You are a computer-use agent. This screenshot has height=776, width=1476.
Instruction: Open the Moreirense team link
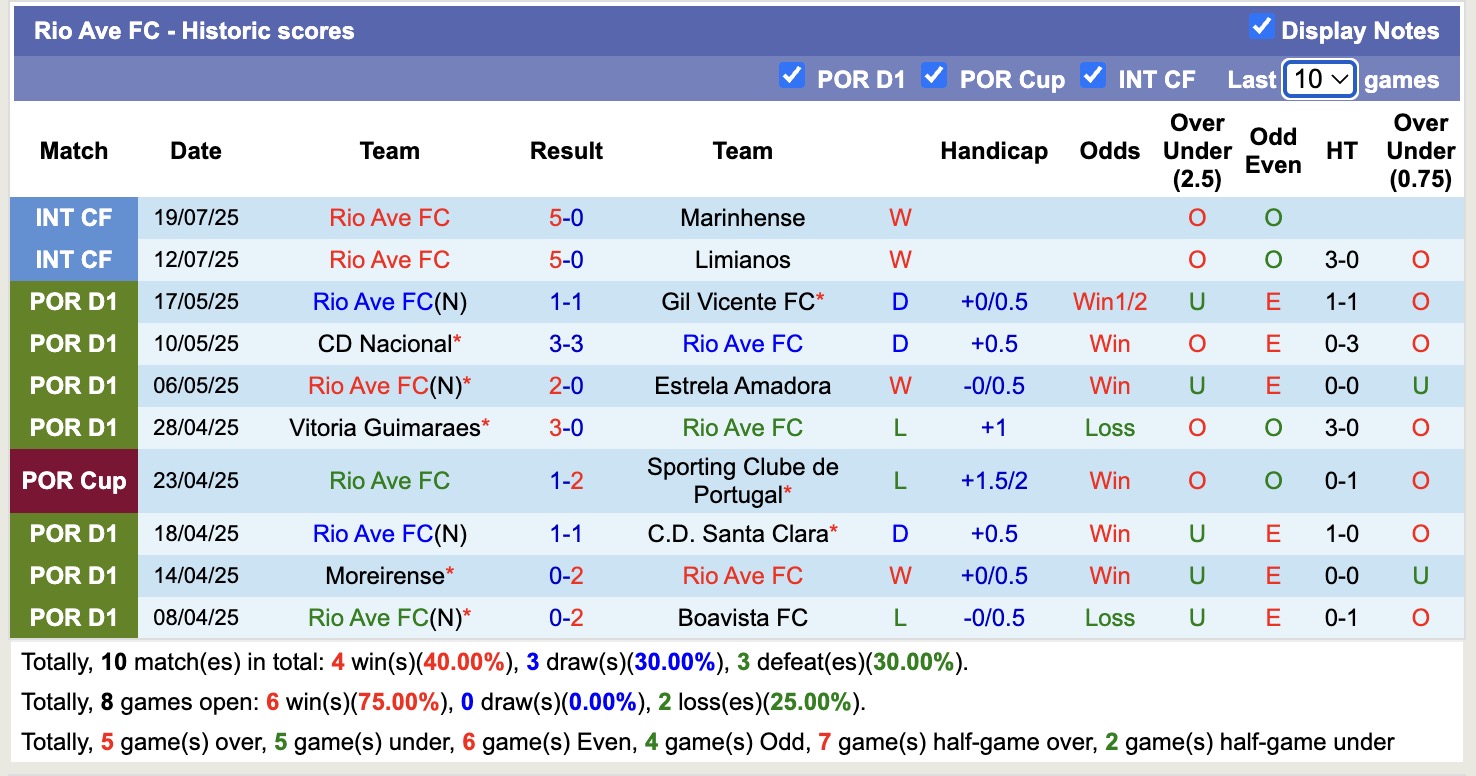point(385,576)
